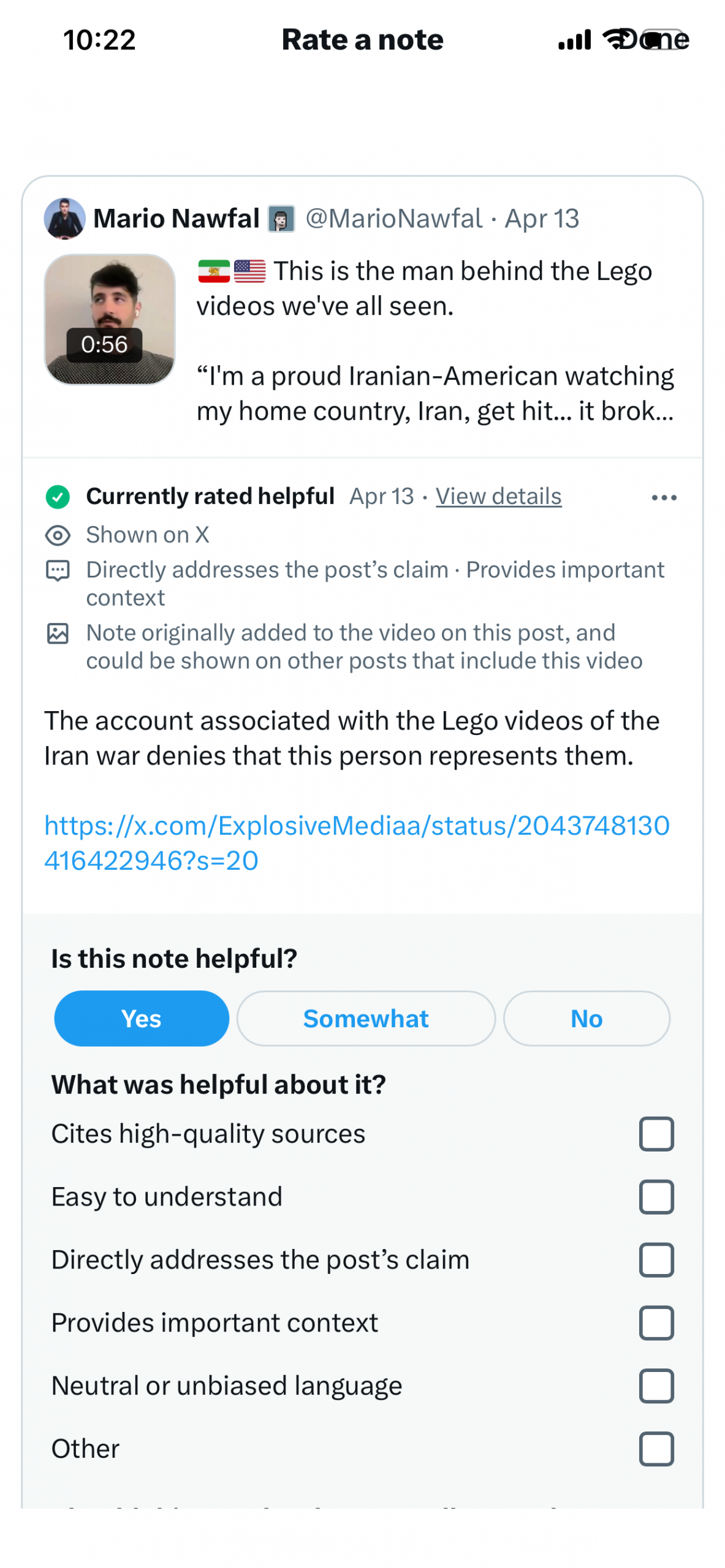Click the affiliate badge next to Mario Nawfal

pyautogui.click(x=281, y=219)
